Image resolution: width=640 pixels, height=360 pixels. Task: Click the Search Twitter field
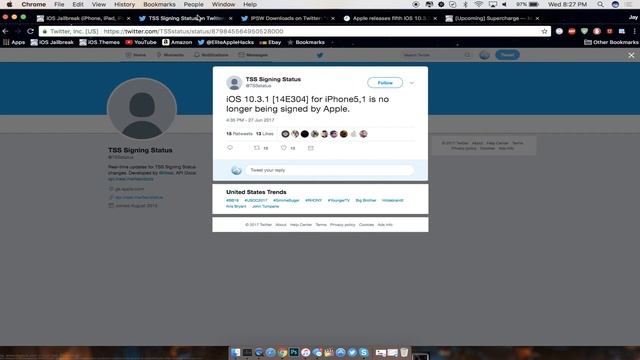pyautogui.click(x=435, y=55)
